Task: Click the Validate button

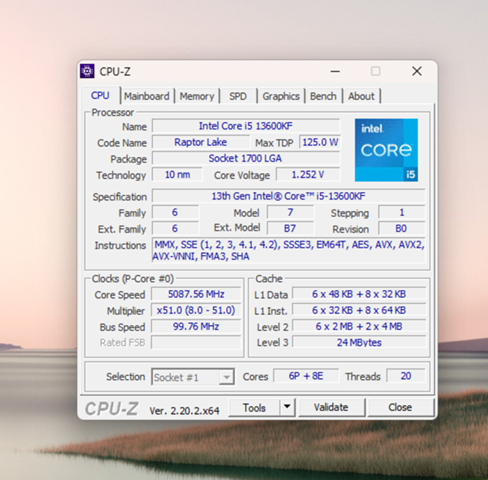Action: [x=331, y=407]
